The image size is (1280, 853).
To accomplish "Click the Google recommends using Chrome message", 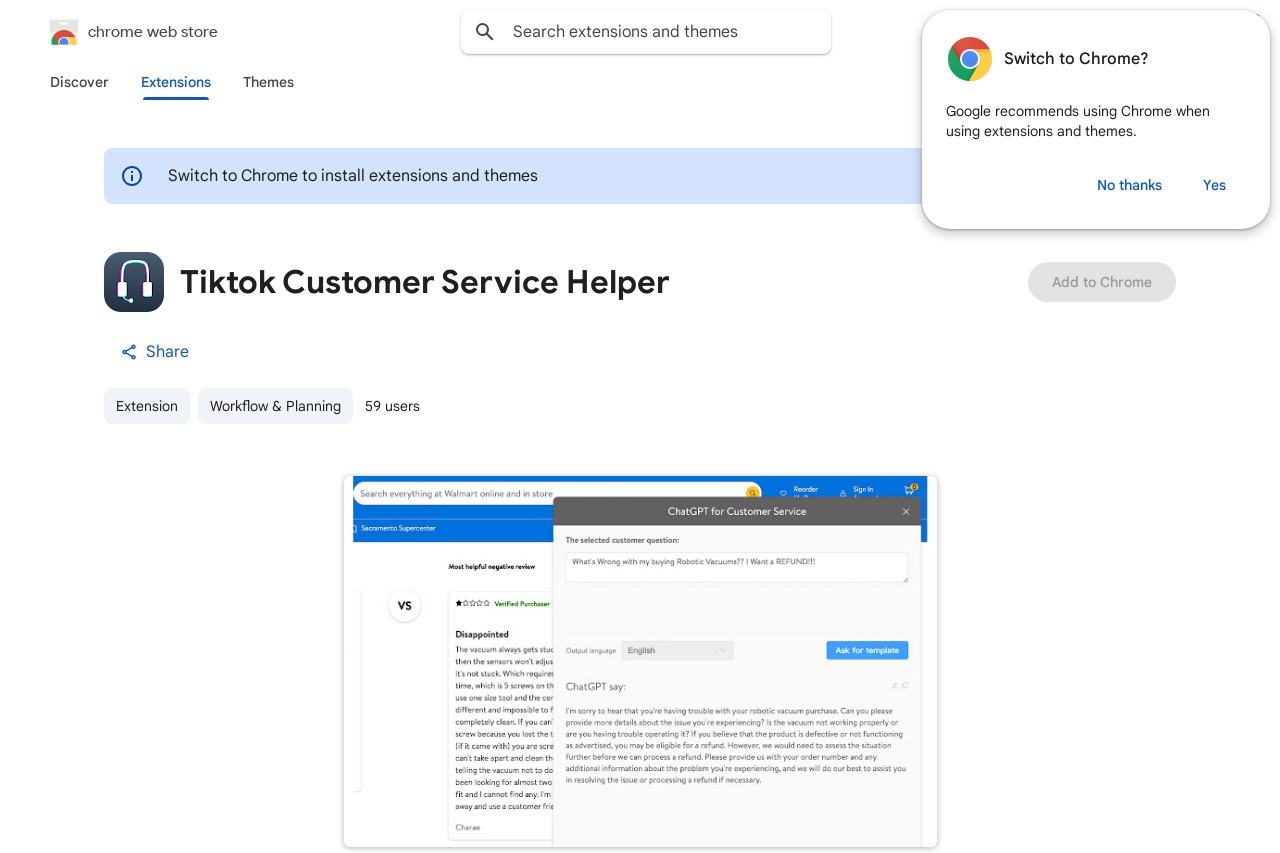I will point(1078,121).
